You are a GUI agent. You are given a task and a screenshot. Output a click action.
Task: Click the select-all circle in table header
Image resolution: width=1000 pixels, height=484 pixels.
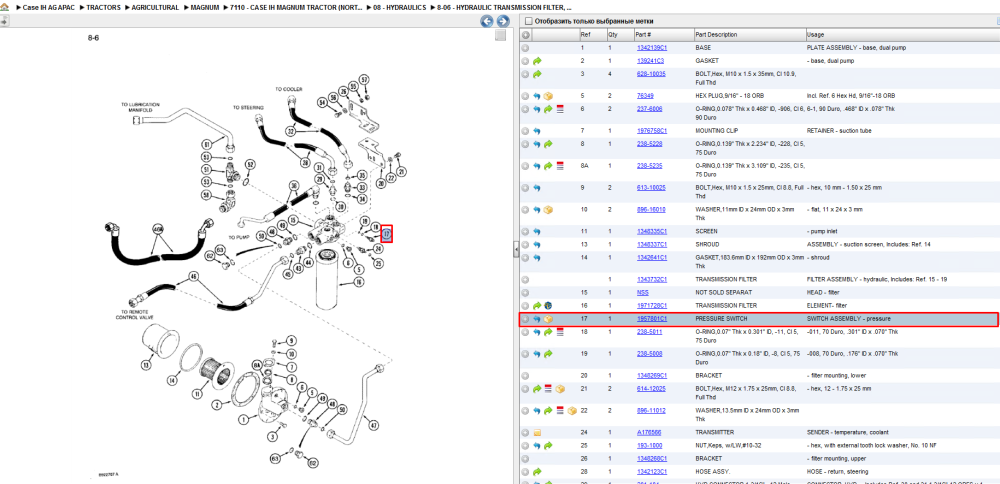526,34
